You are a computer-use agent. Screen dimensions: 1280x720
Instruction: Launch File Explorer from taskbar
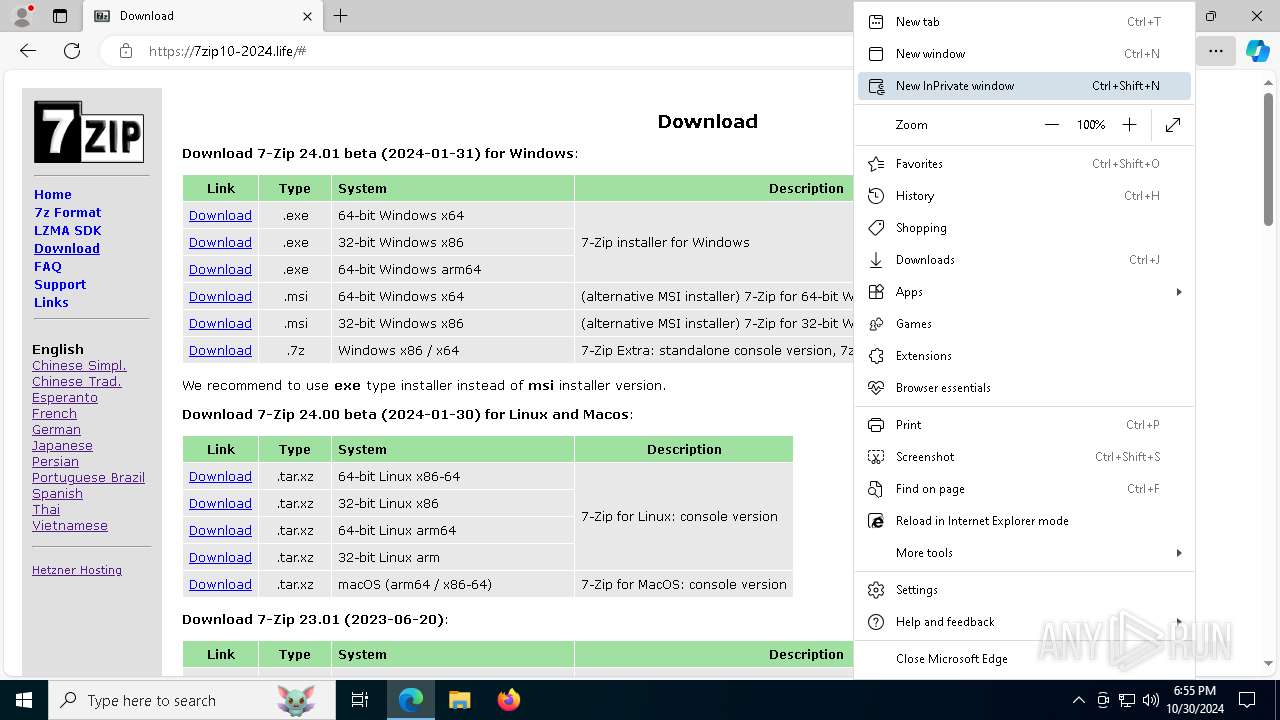pos(459,700)
